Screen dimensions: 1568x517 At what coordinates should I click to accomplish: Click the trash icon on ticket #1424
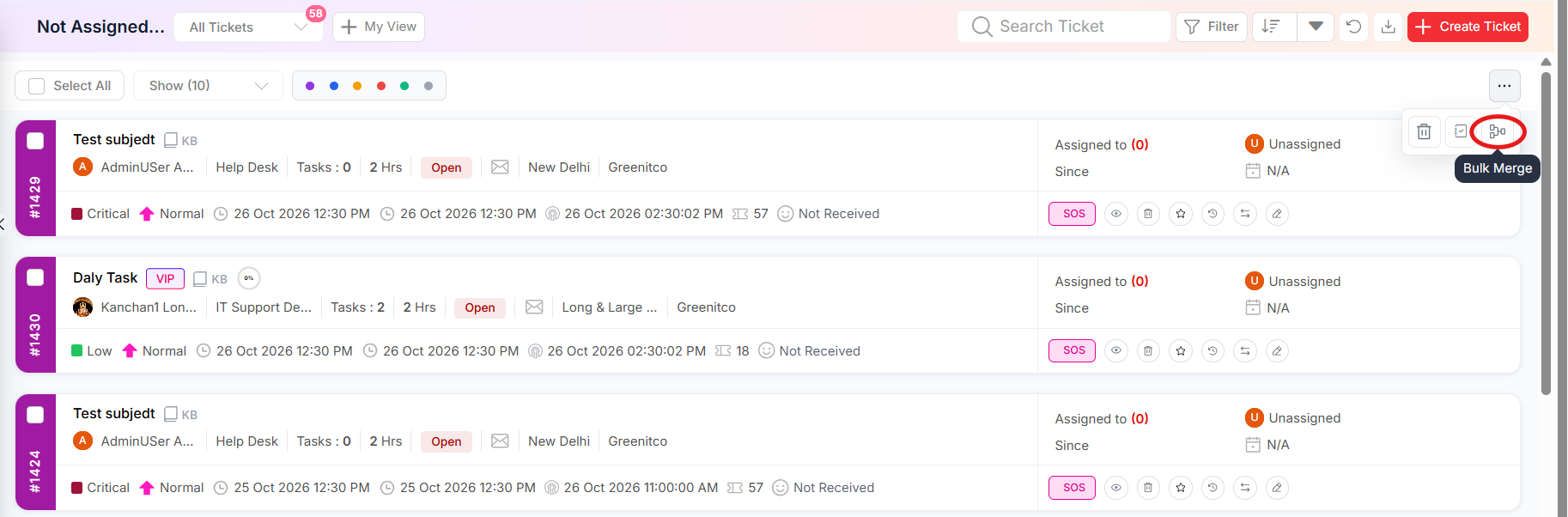tap(1148, 488)
